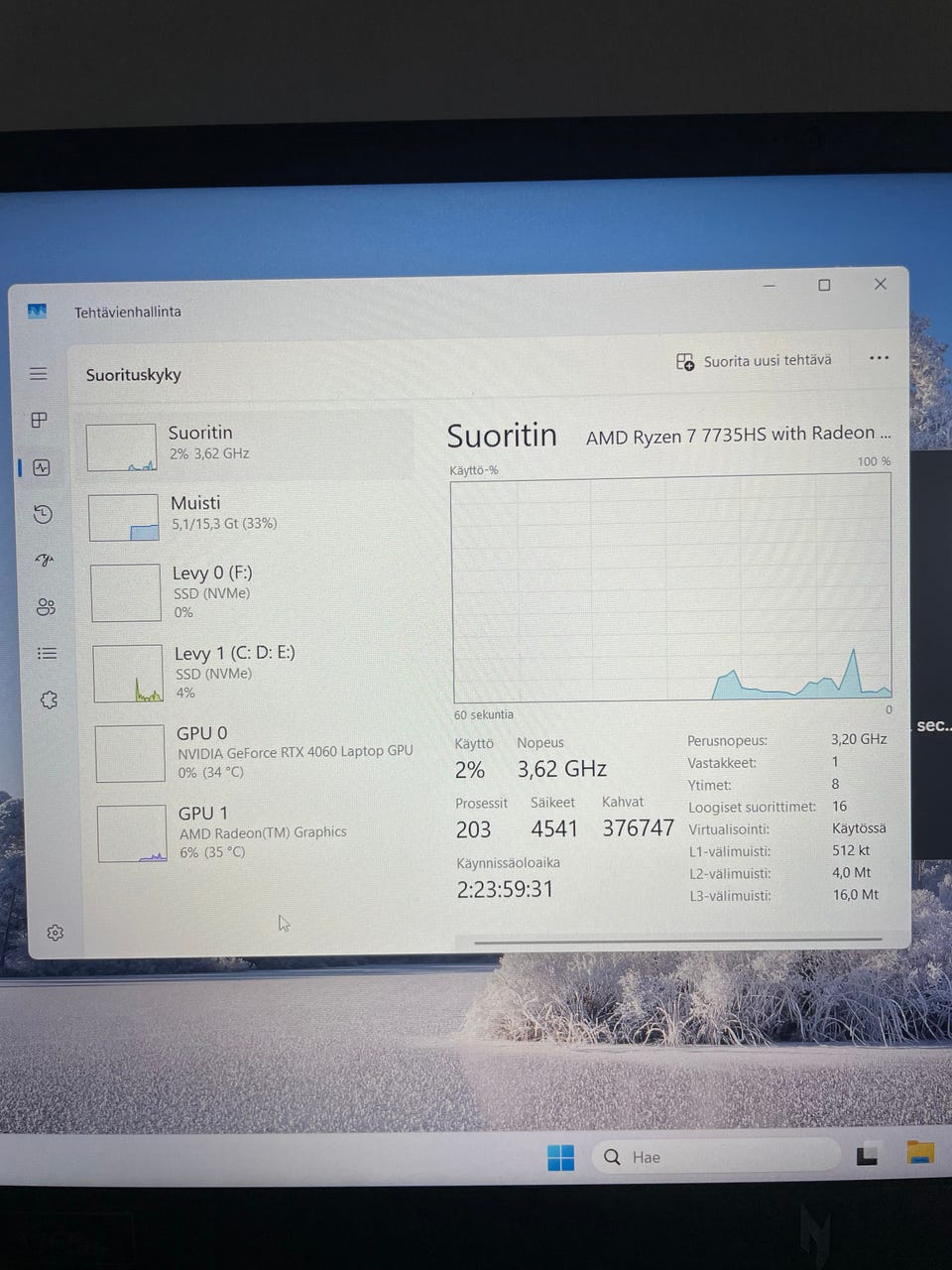Image resolution: width=952 pixels, height=1270 pixels.
Task: Click the GPU 1 mini graph
Action: [132, 833]
